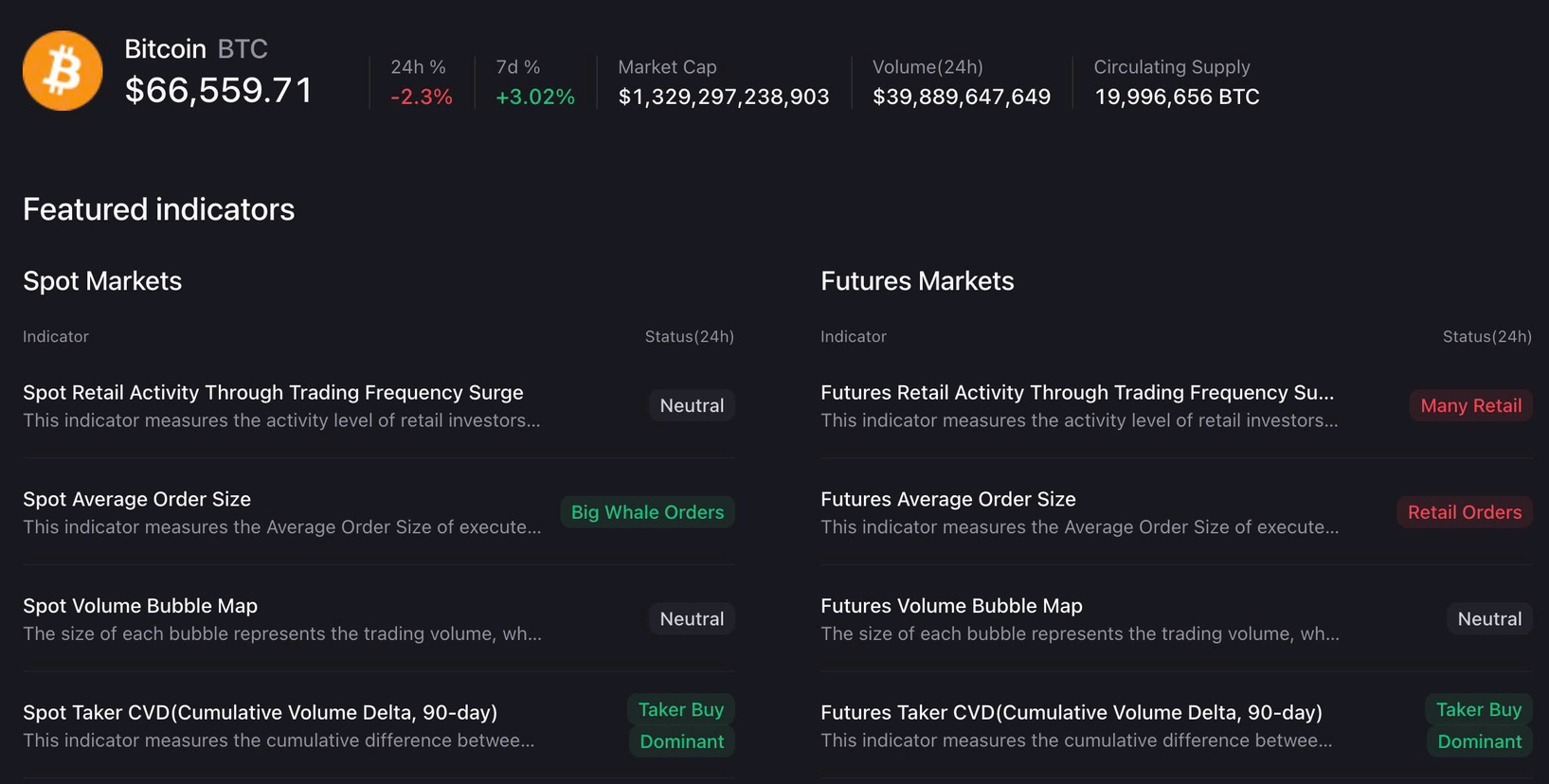Open the Futures Taker CVD 90-day indicator
The image size is (1549, 784).
[x=1071, y=712]
